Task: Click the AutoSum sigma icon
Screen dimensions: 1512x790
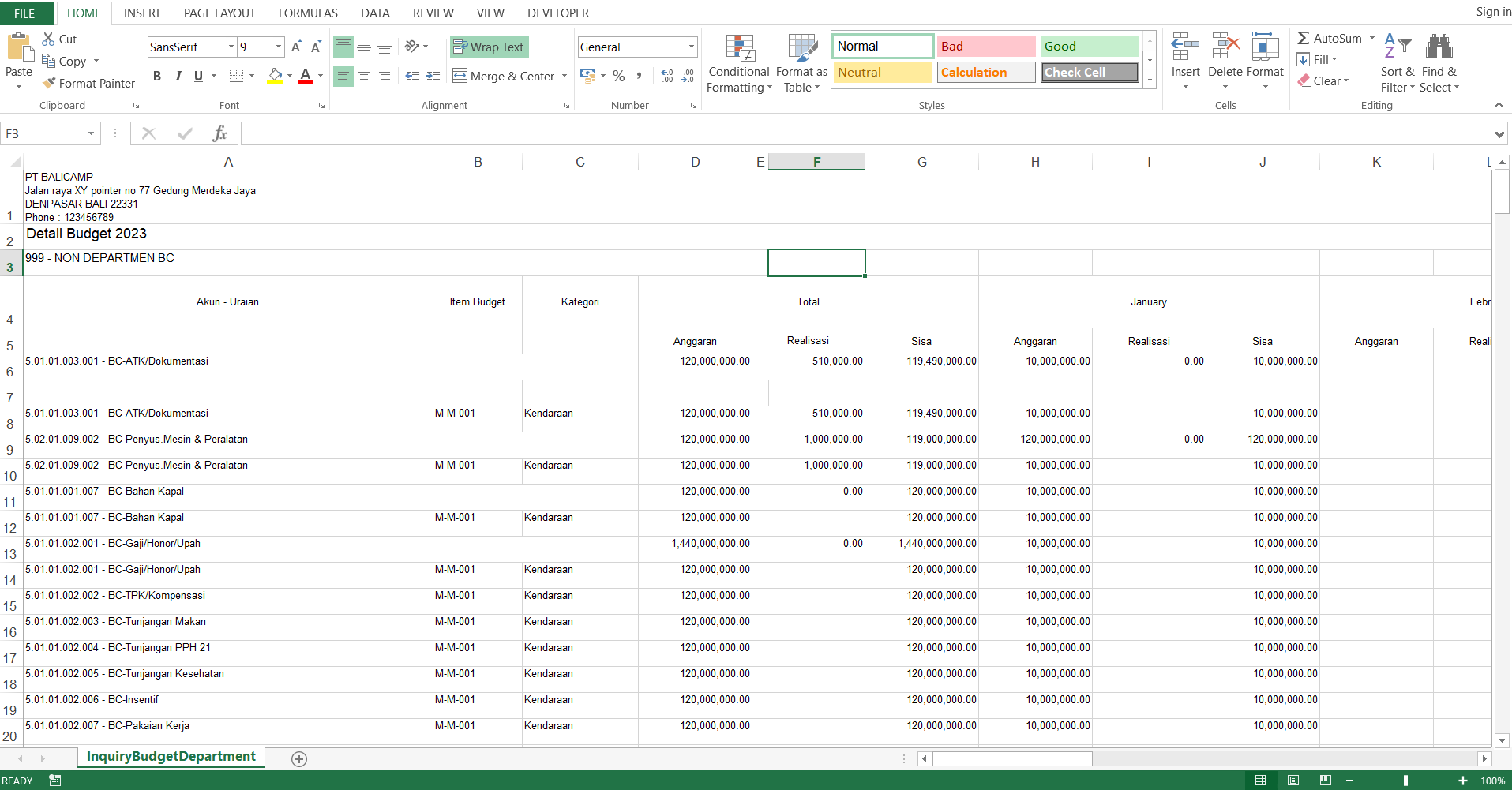Action: [x=1304, y=38]
